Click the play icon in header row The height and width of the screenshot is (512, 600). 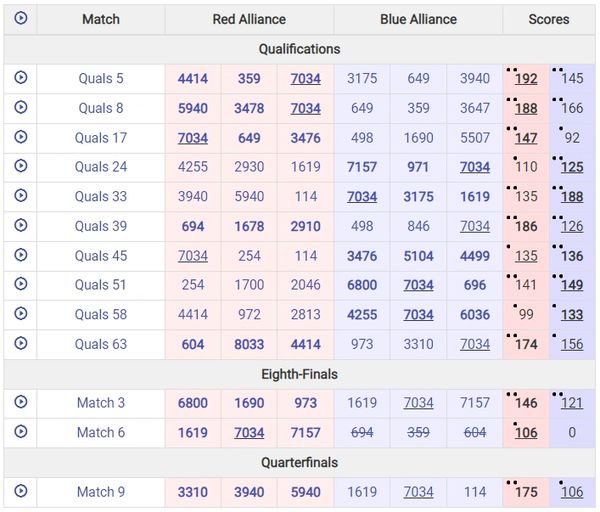coord(20,19)
